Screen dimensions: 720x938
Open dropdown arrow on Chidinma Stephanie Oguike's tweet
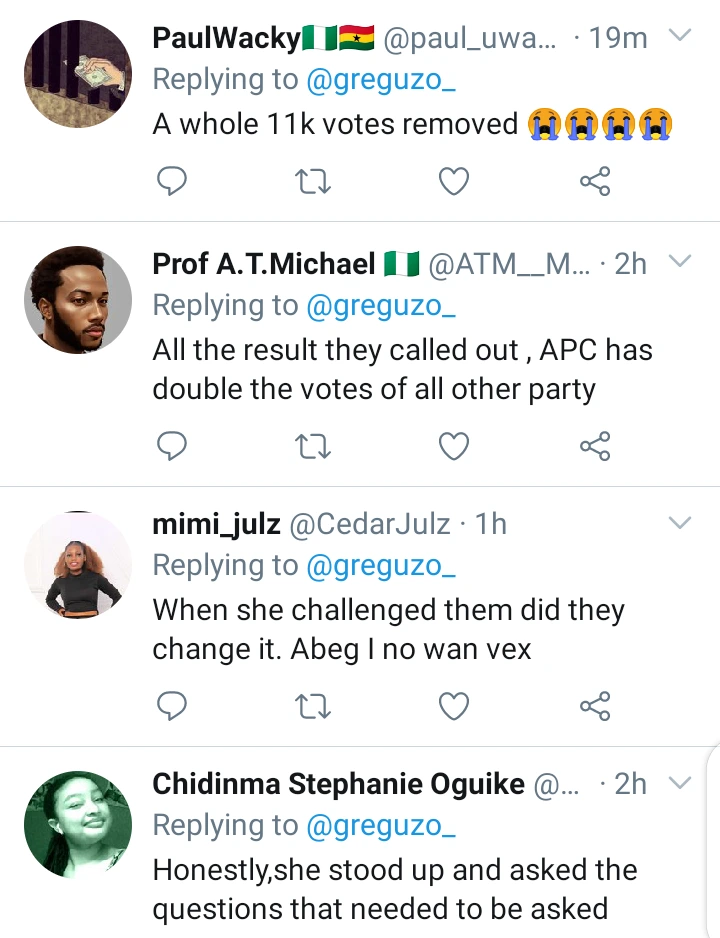pyautogui.click(x=679, y=782)
